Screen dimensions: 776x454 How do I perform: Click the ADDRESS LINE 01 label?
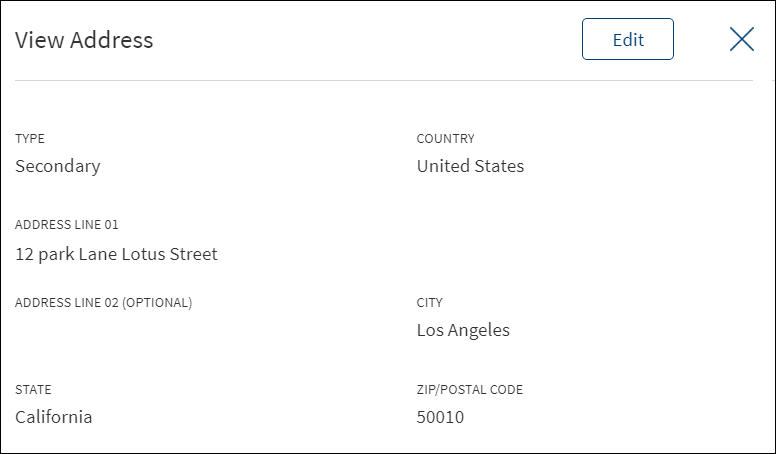tap(67, 224)
